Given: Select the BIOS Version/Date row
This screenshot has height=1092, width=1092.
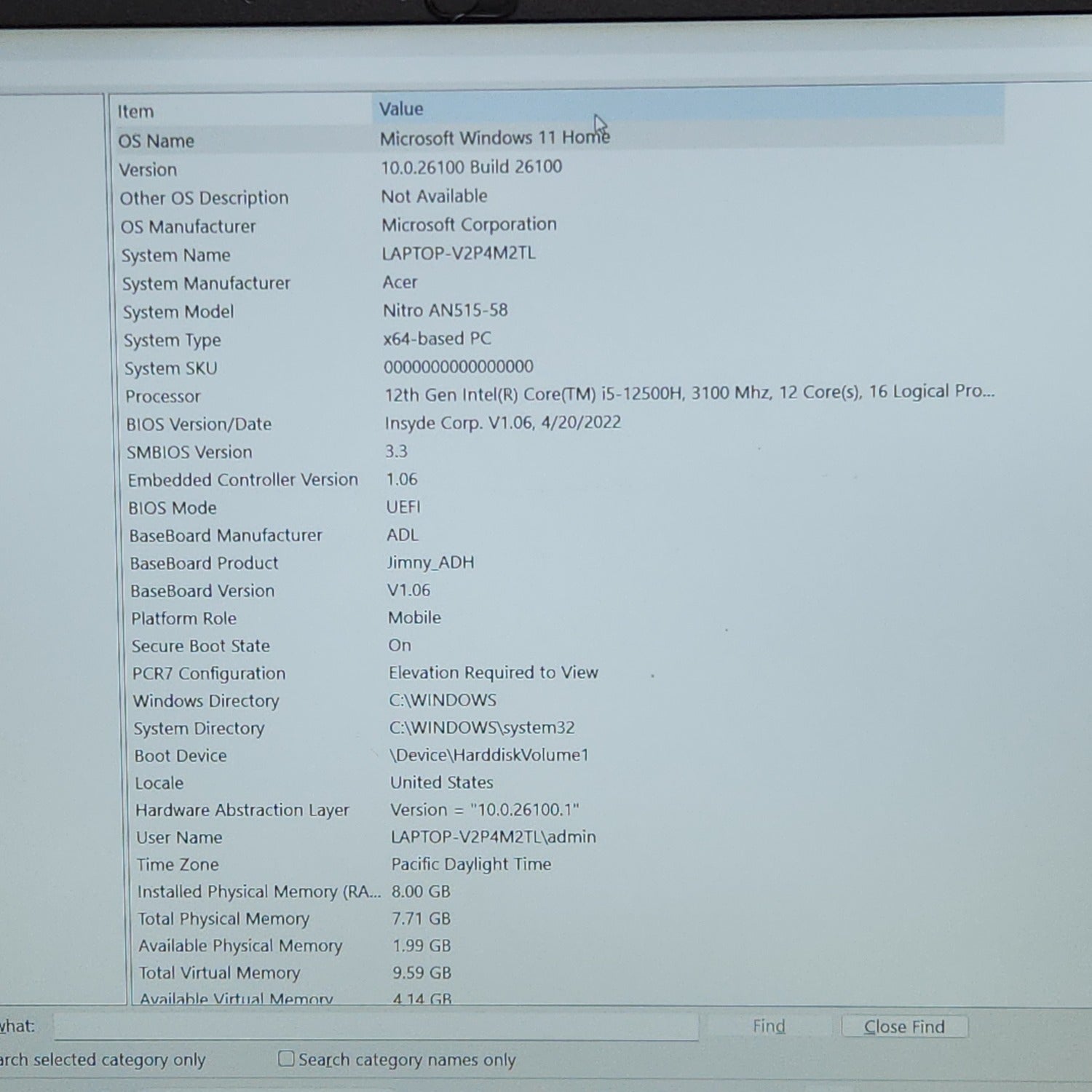Looking at the screenshot, I should point(199,424).
